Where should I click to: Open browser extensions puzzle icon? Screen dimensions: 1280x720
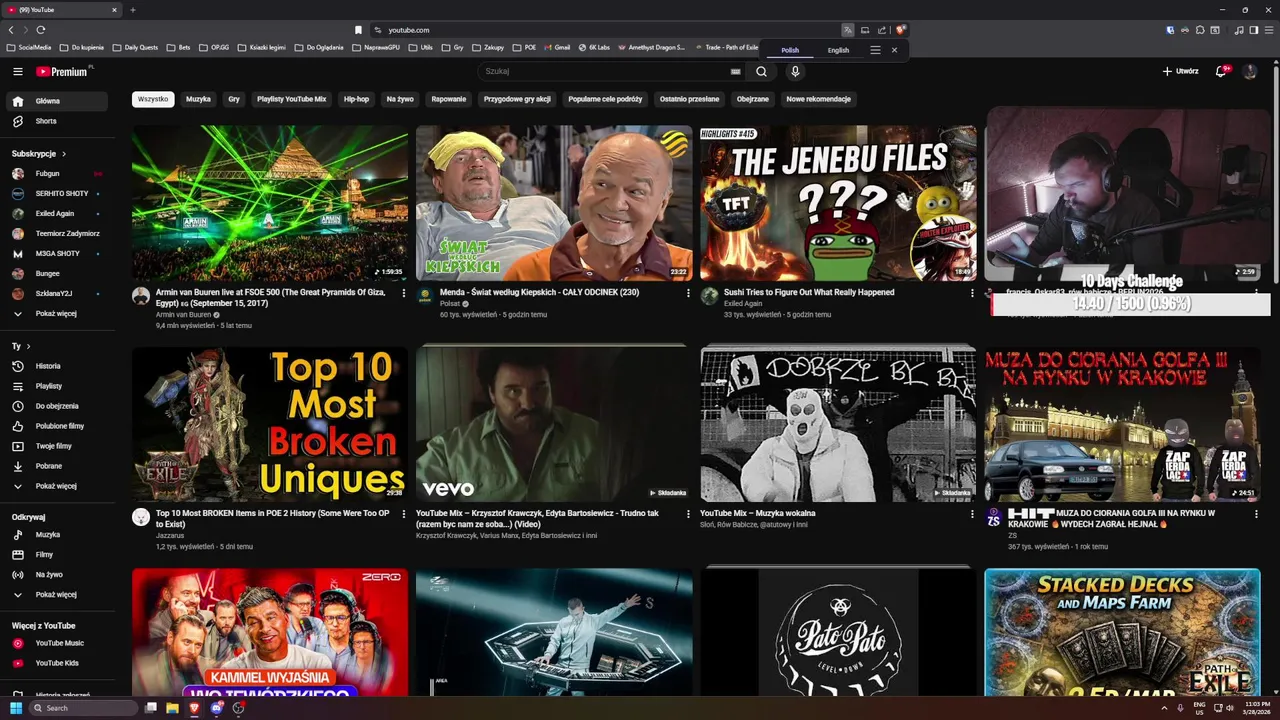(1200, 30)
